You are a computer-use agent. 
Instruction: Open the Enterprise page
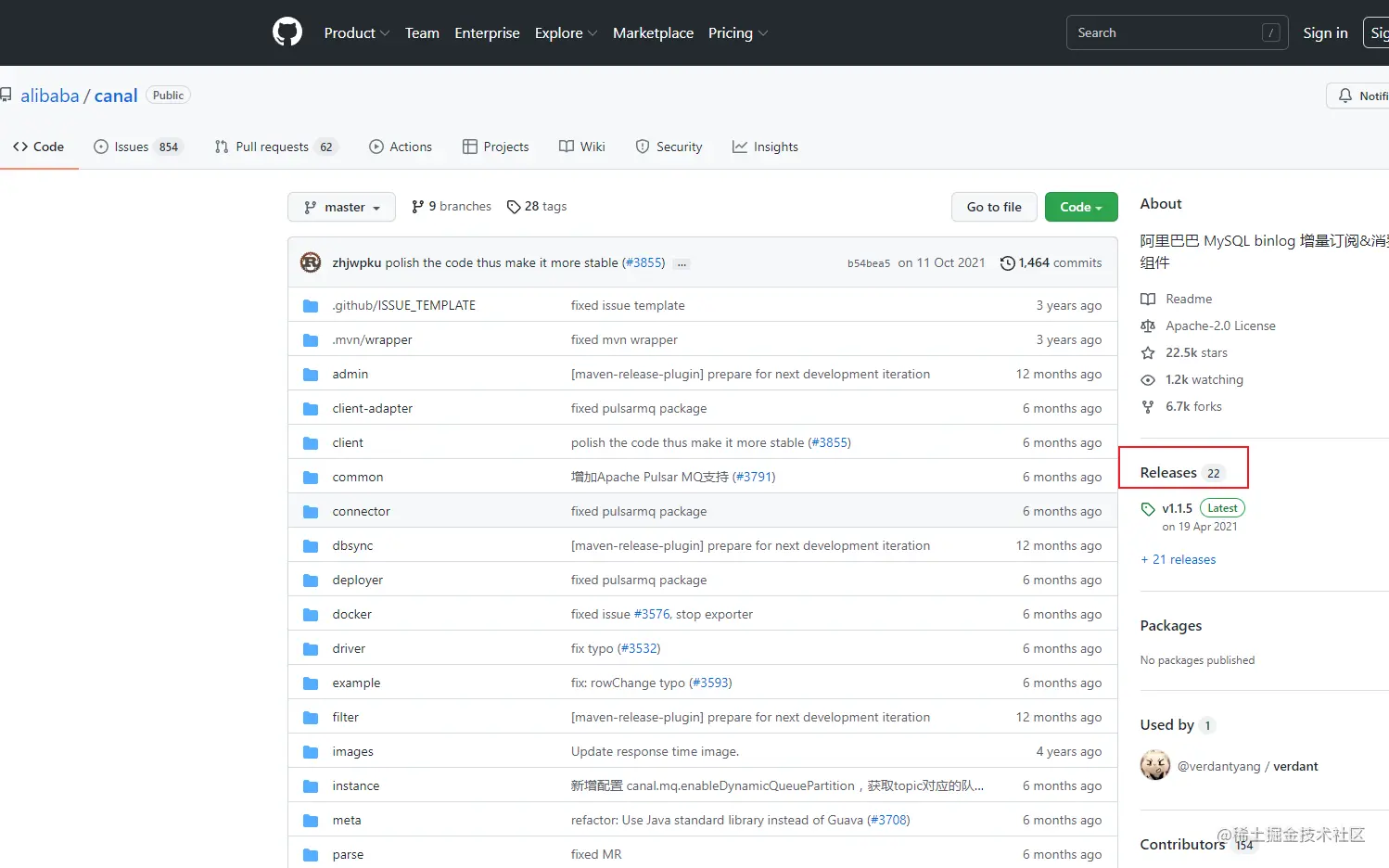tap(487, 32)
